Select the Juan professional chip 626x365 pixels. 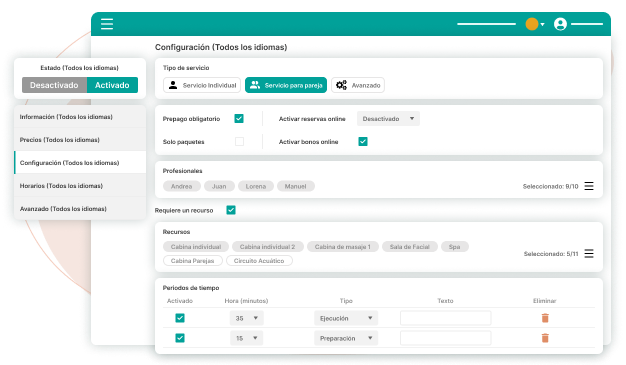[x=219, y=186]
